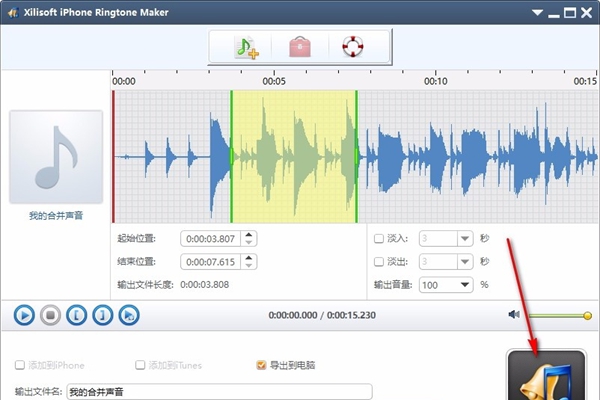Check 添加到iPhone option
Viewport: 600px width, 400px height.
tap(20, 365)
